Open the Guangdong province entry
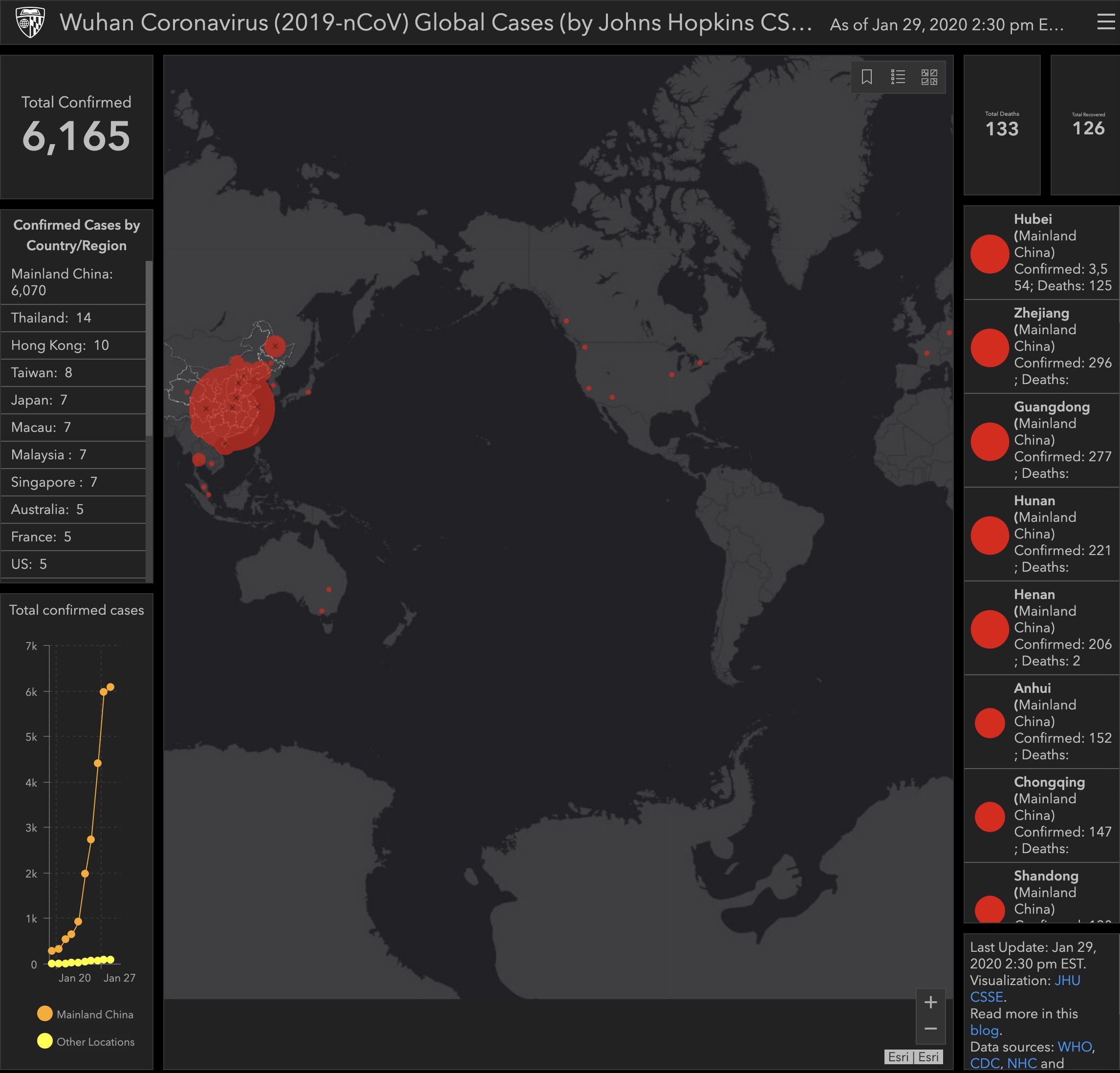The height and width of the screenshot is (1073, 1120). point(1041,440)
